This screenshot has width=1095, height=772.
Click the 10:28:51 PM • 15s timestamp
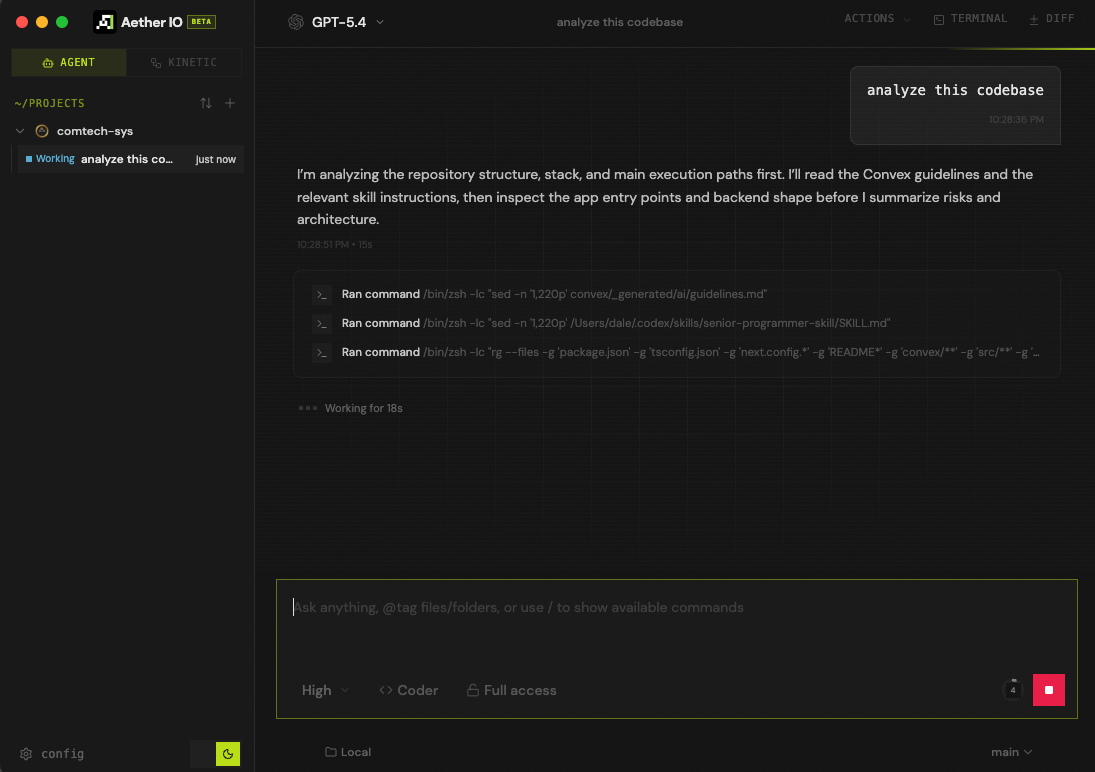coord(335,245)
